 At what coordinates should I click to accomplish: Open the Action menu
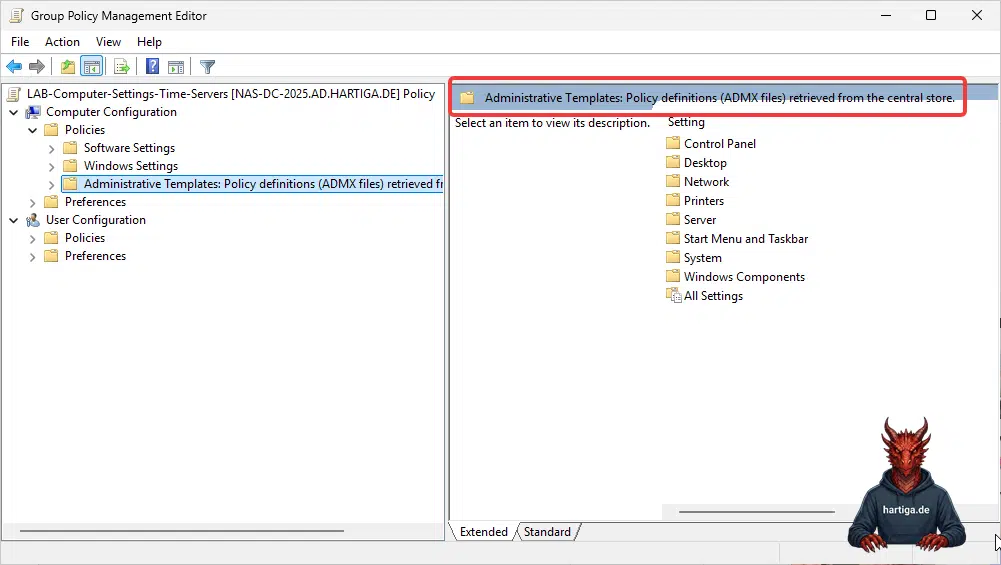[x=62, y=41]
